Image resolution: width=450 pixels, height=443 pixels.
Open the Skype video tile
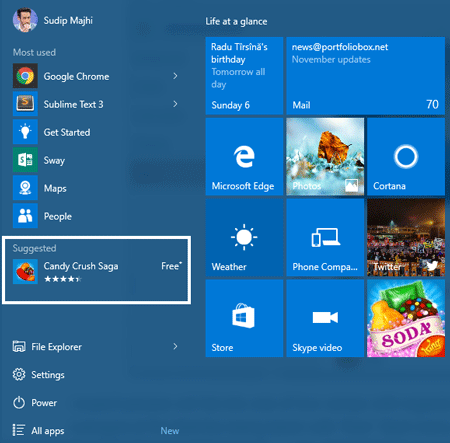[325, 318]
